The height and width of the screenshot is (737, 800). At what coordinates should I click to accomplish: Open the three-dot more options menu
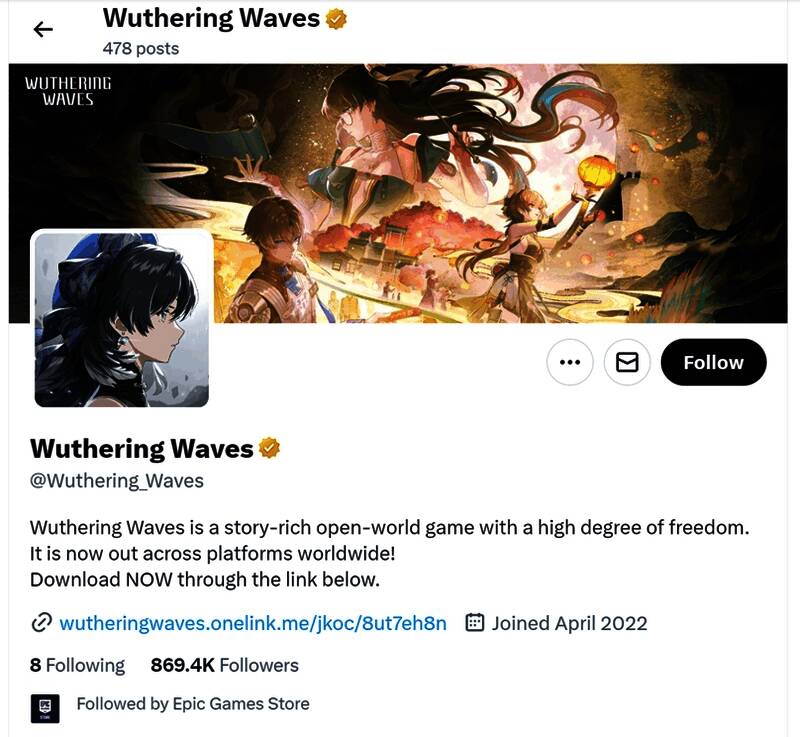coord(570,362)
